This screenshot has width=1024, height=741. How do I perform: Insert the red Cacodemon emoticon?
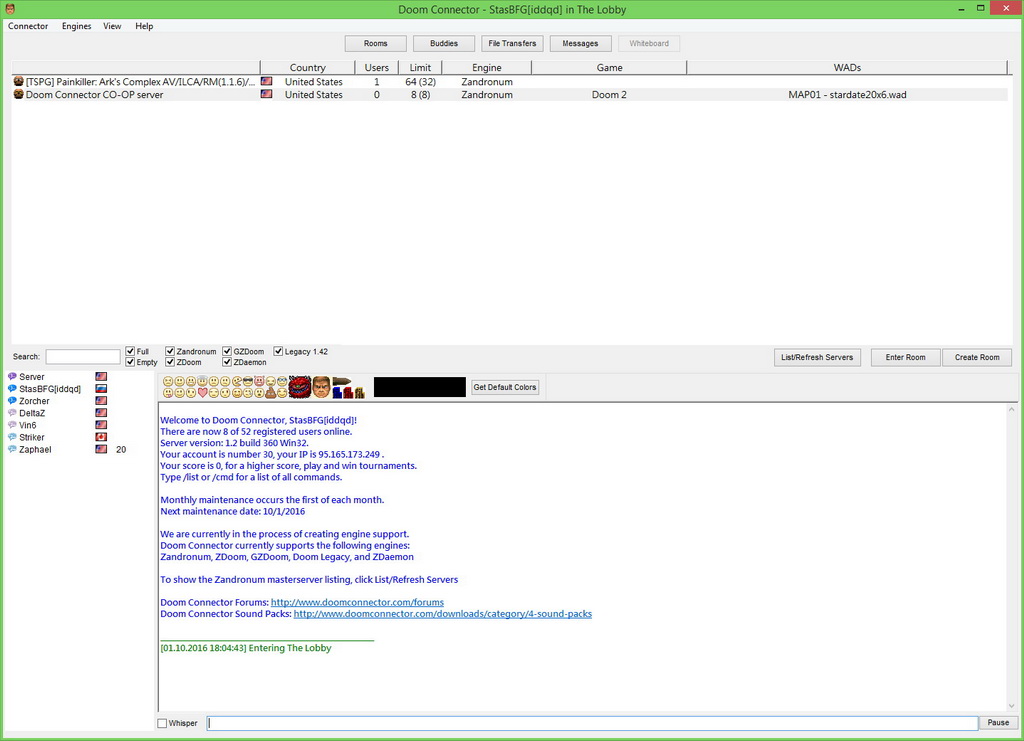[299, 387]
